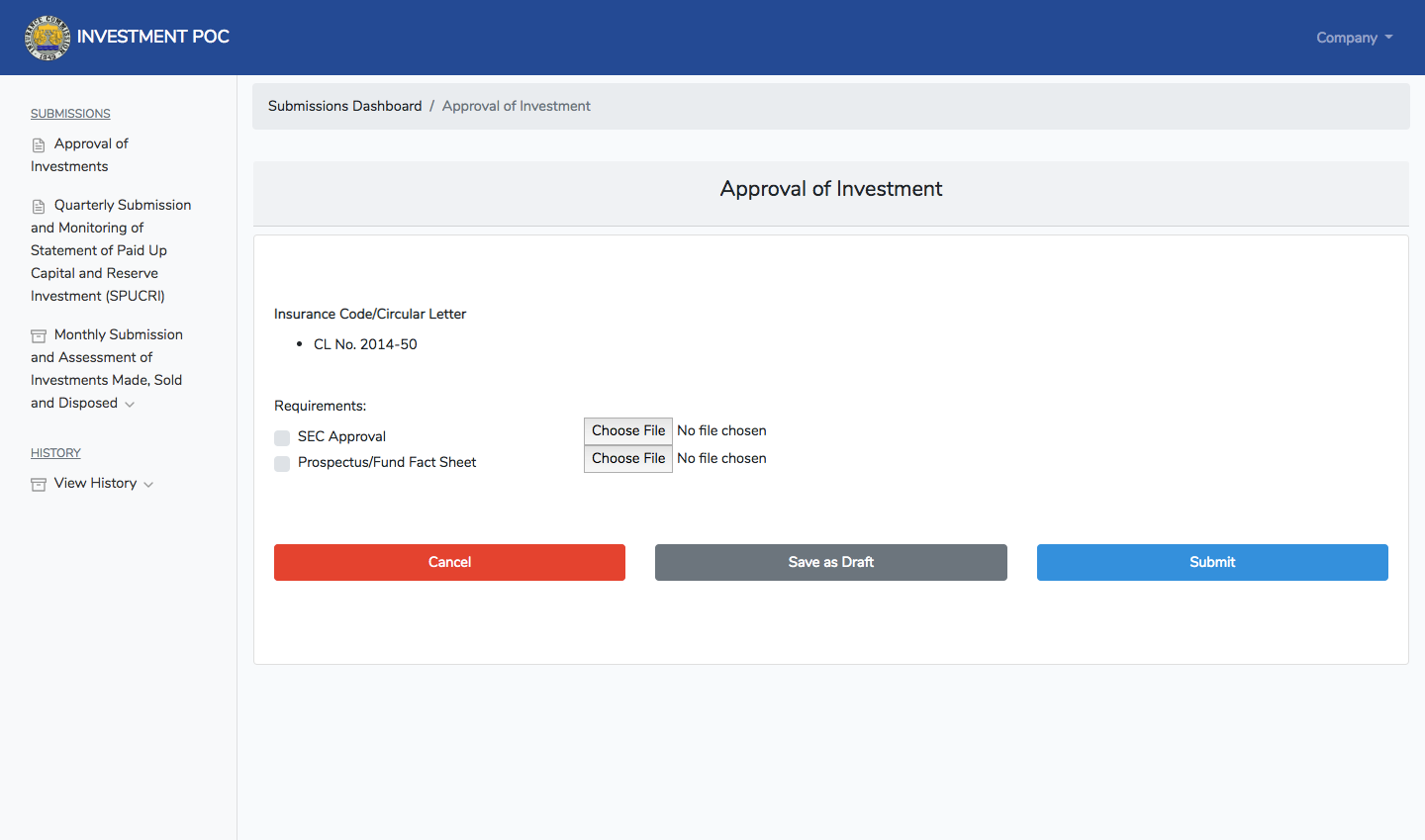Image resolution: width=1425 pixels, height=840 pixels.
Task: Click the Insurance Commission logo seal
Action: [47, 38]
